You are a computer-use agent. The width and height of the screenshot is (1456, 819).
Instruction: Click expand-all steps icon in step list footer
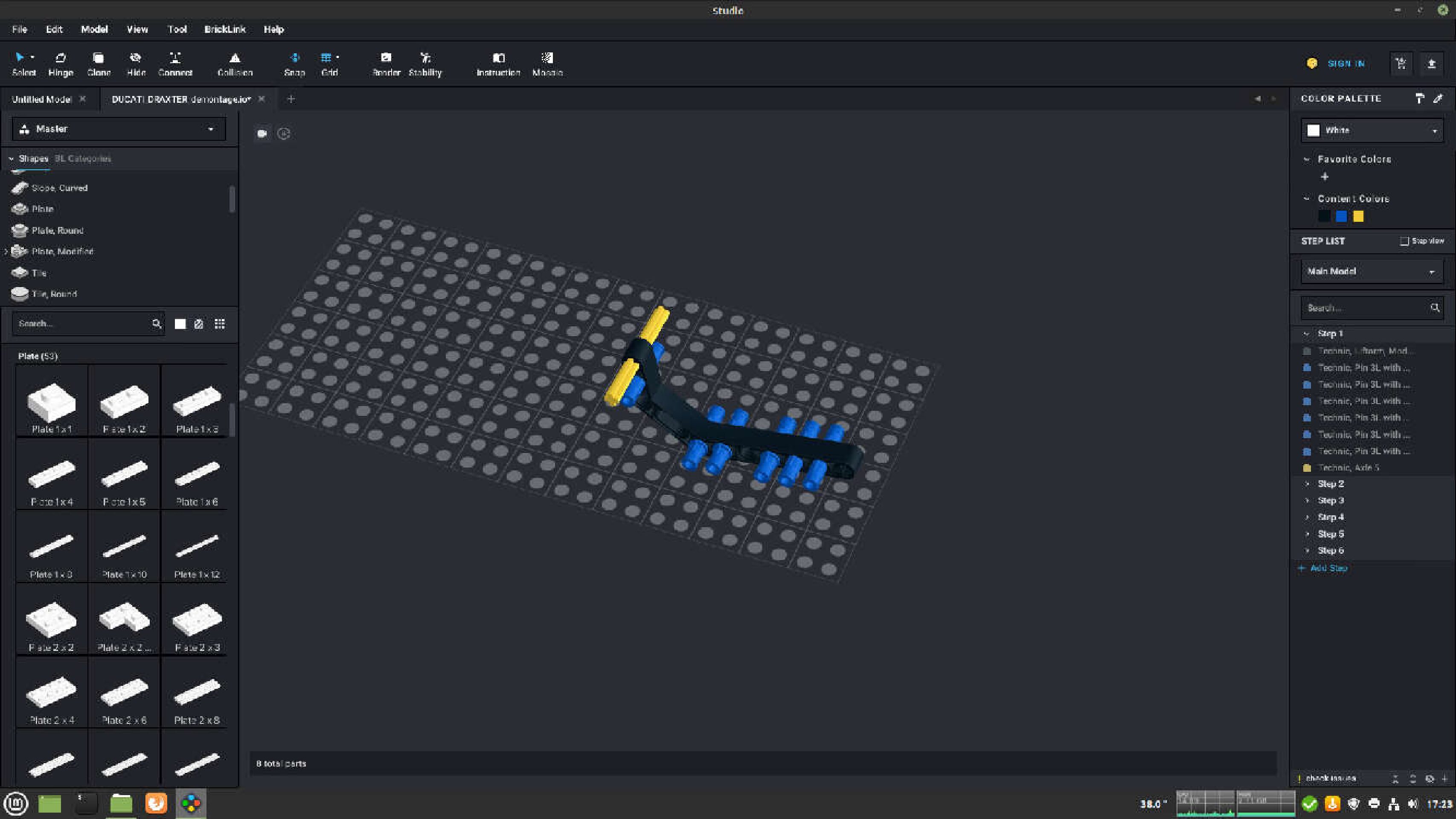[1412, 779]
